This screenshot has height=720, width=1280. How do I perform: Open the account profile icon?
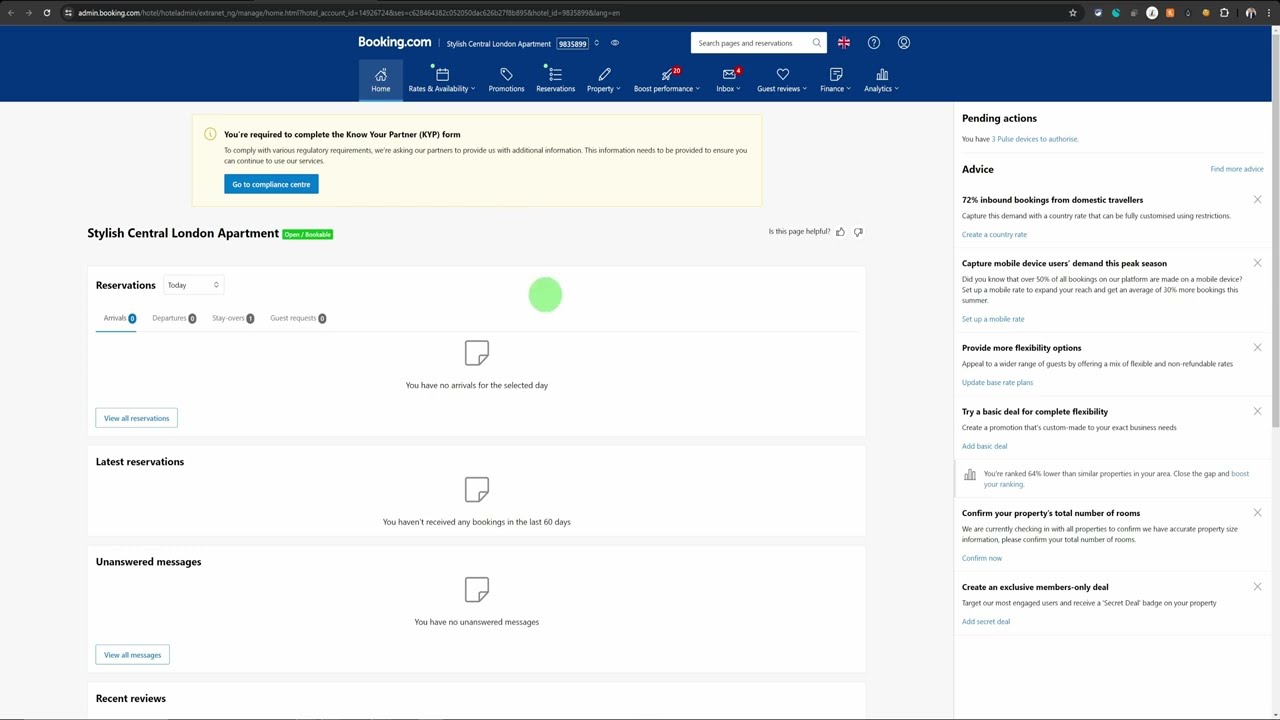(x=904, y=43)
